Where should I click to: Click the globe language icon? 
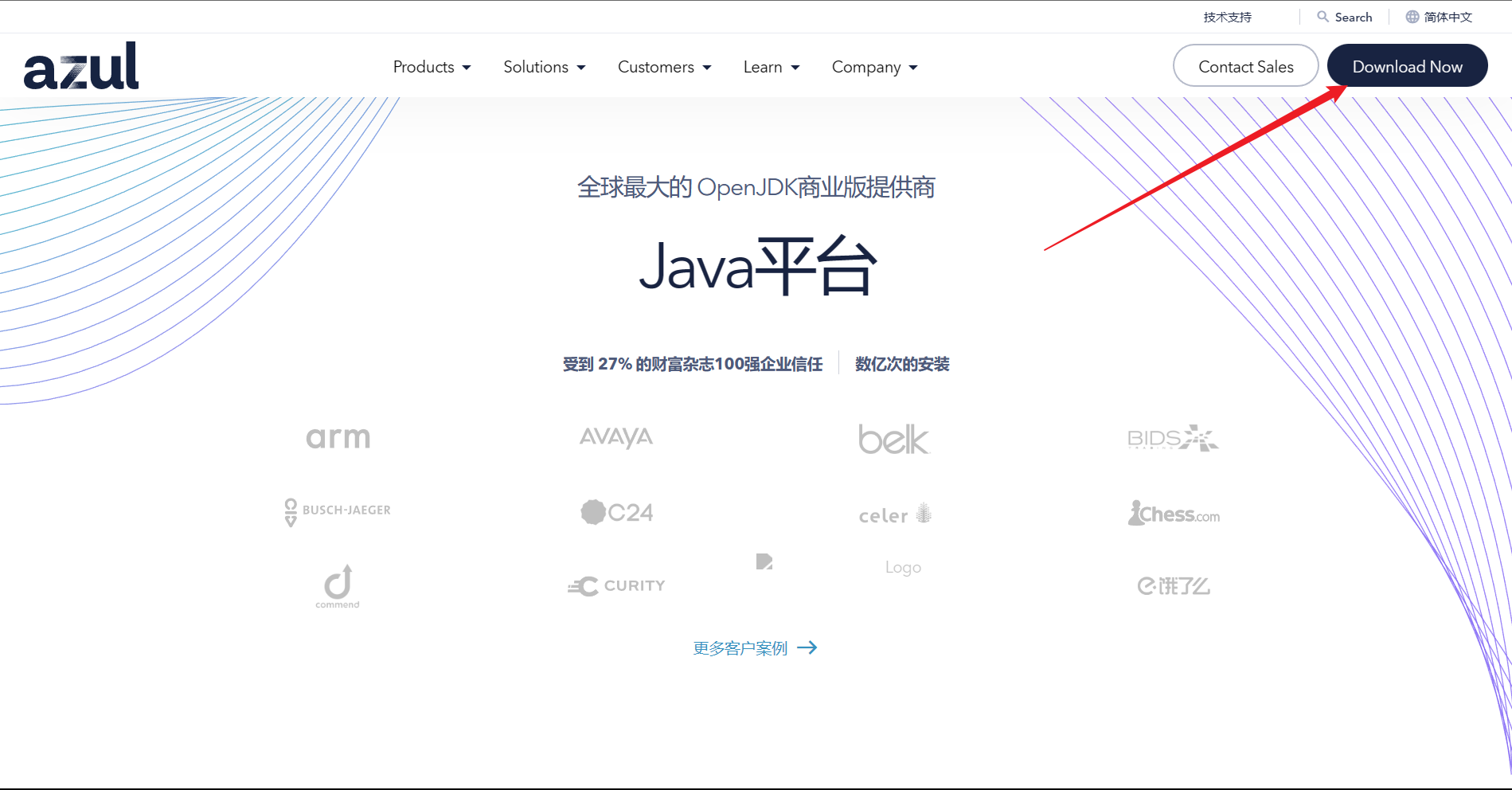1412,17
